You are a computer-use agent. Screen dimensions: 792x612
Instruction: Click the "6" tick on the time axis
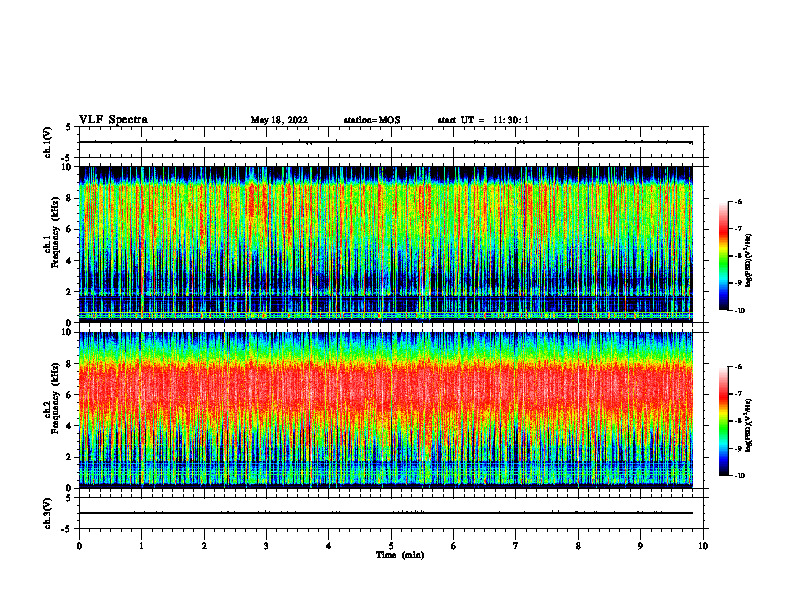click(x=454, y=546)
